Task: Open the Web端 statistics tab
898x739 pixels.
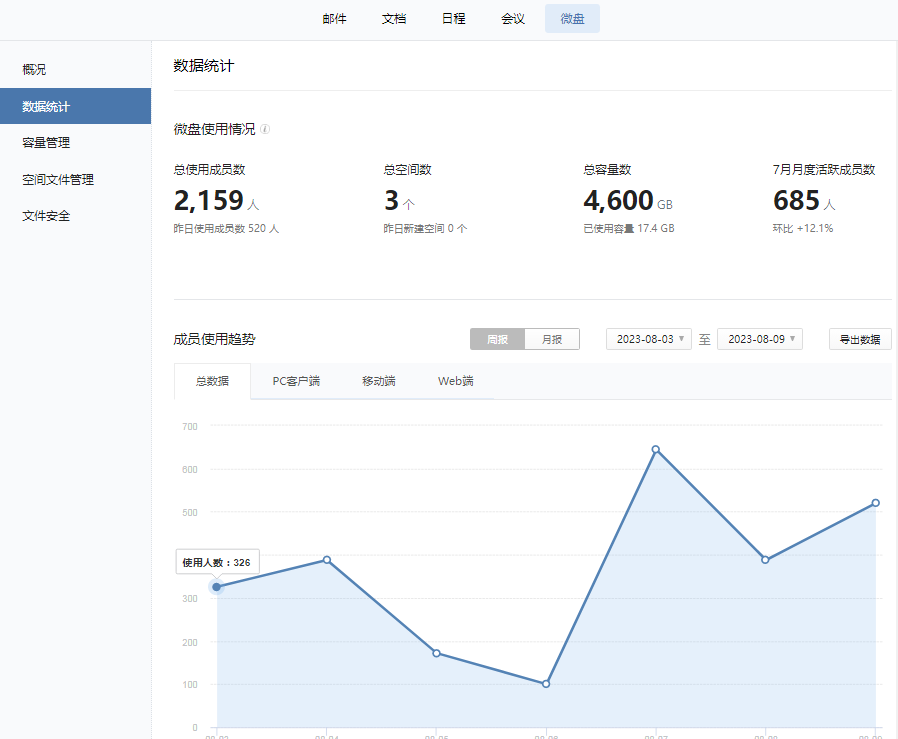Action: click(x=456, y=381)
